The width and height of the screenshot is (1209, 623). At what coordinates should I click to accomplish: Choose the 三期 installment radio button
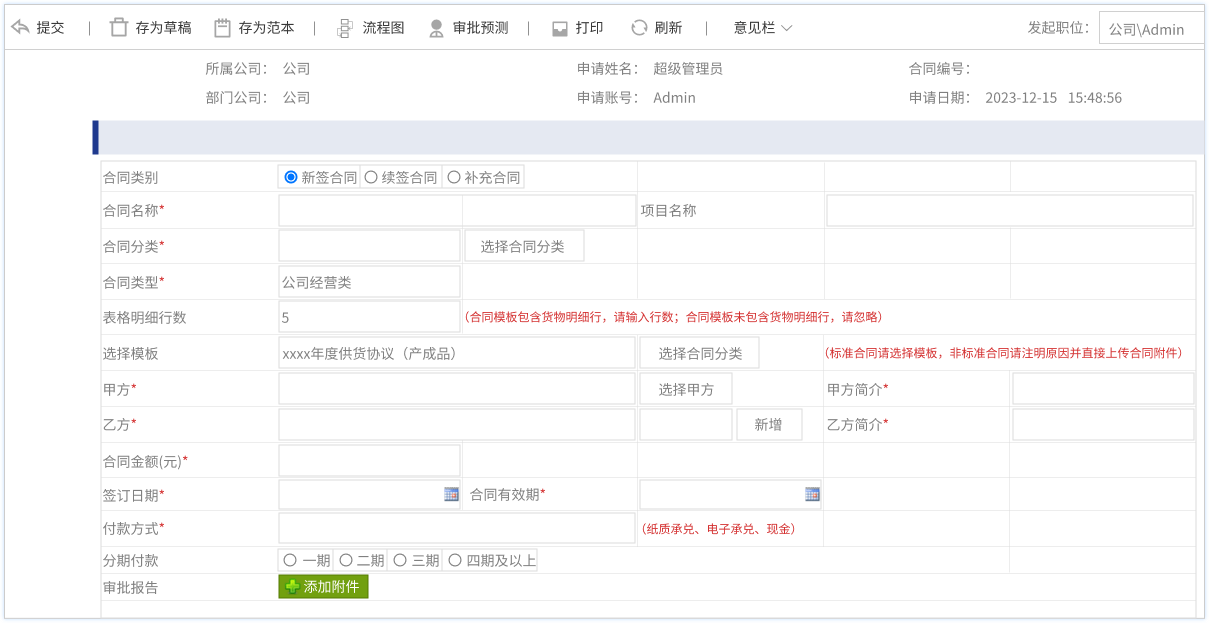coord(400,560)
